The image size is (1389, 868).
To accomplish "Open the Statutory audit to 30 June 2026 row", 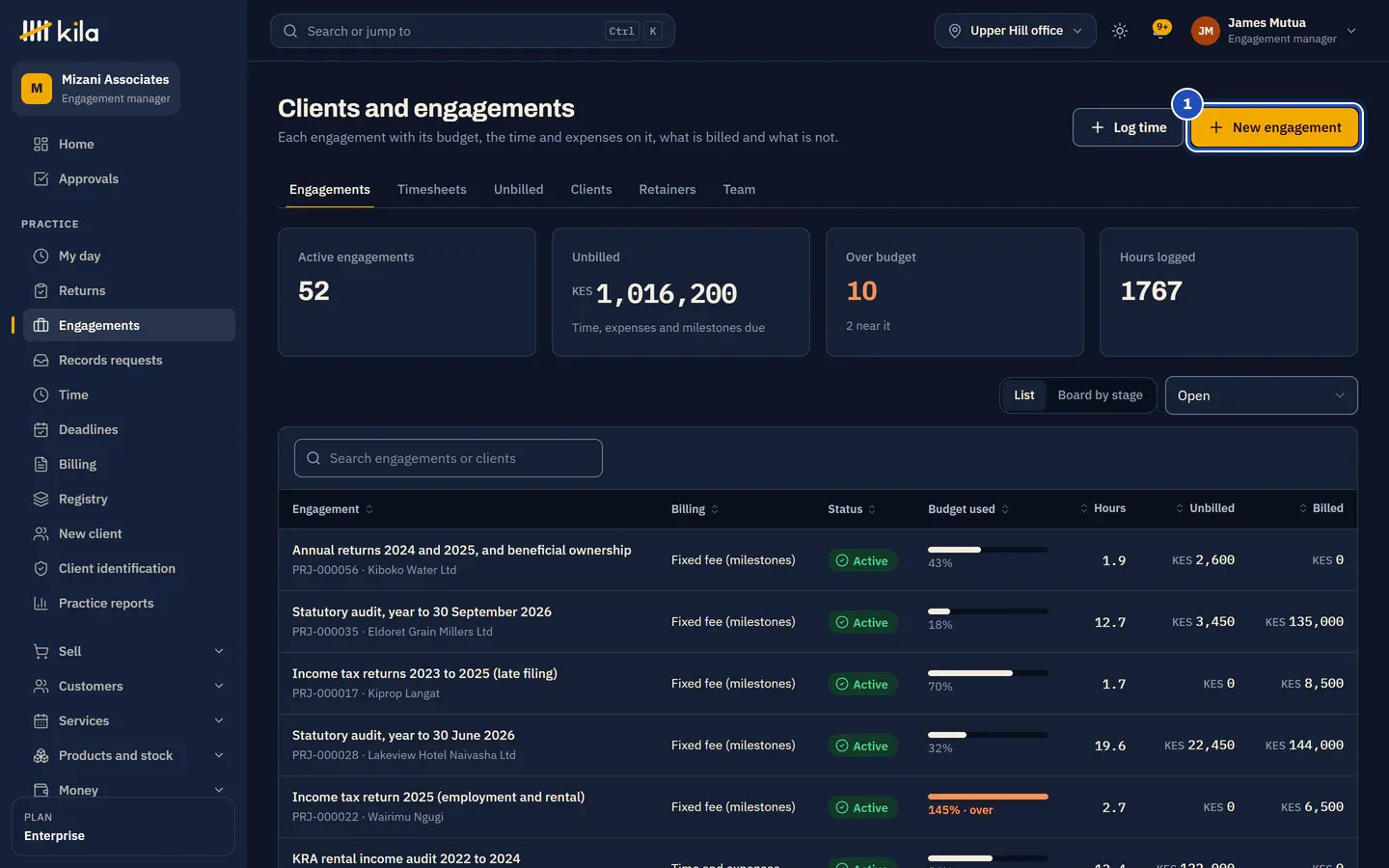I will [818, 746].
